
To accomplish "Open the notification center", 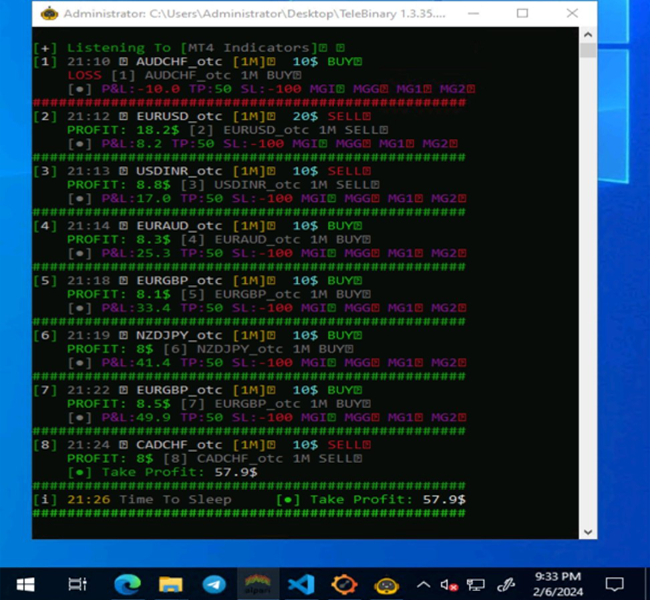I will [x=615, y=584].
